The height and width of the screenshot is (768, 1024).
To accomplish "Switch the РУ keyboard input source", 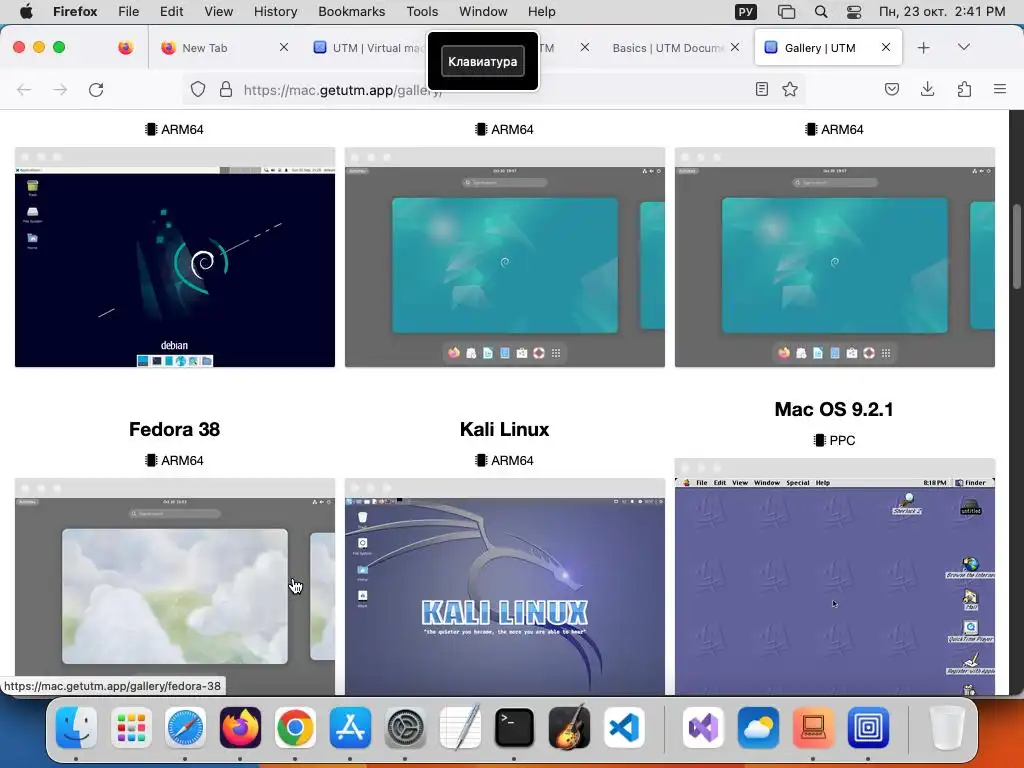I will (745, 11).
